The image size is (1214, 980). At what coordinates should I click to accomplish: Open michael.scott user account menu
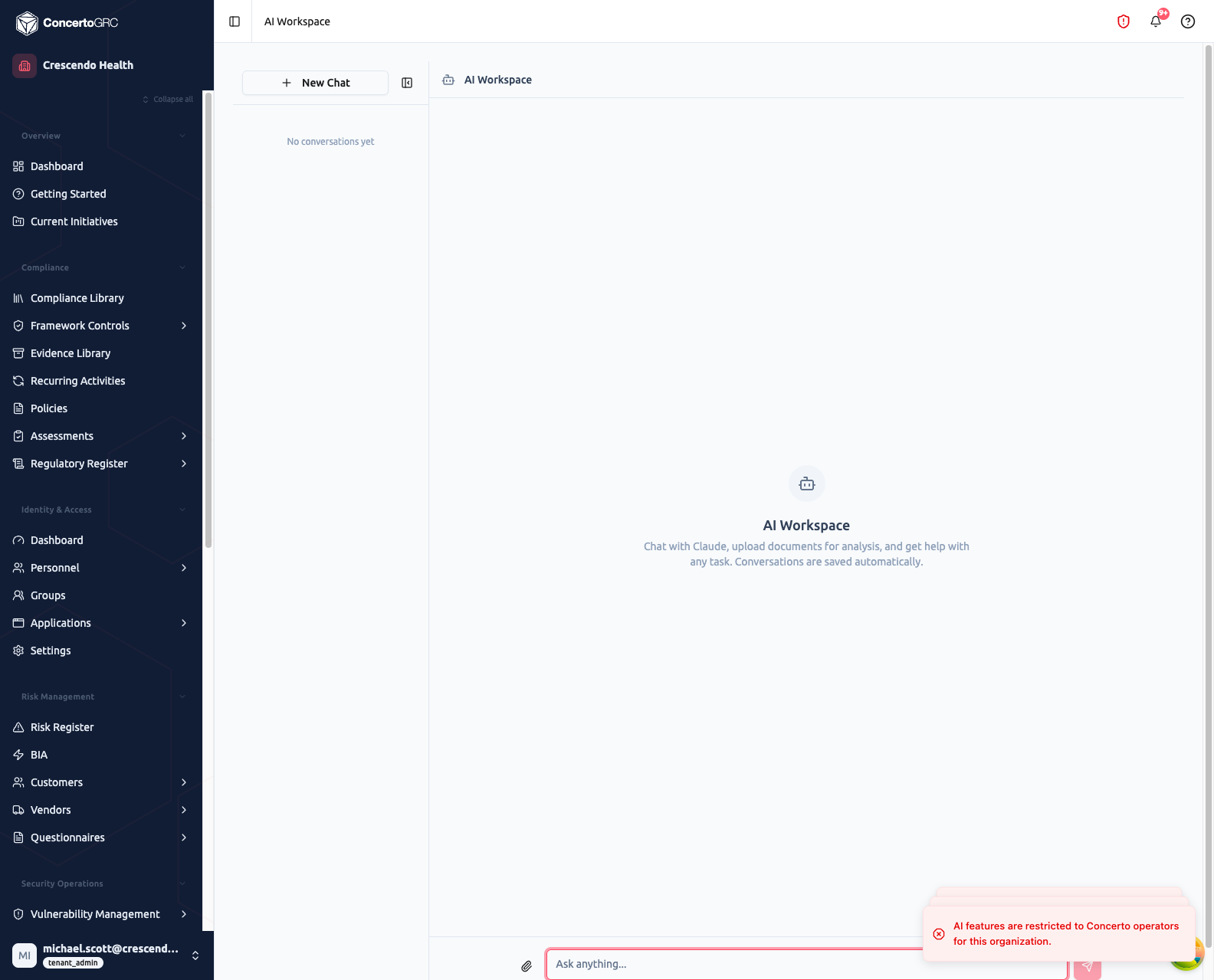coord(107,955)
